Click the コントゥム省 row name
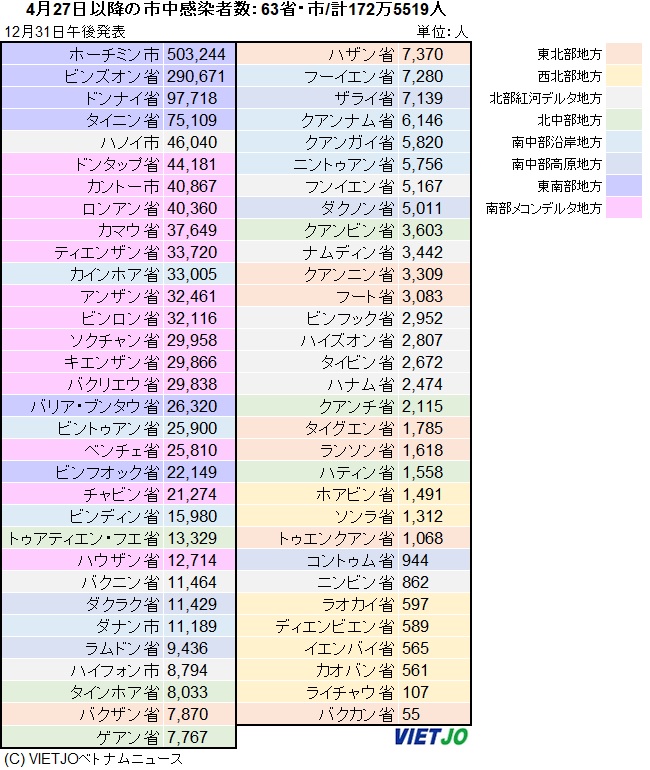This screenshot has height=770, width=650. coord(351,560)
